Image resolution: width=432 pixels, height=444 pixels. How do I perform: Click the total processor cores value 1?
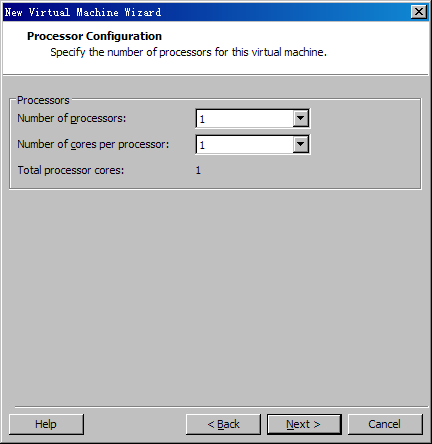[198, 170]
